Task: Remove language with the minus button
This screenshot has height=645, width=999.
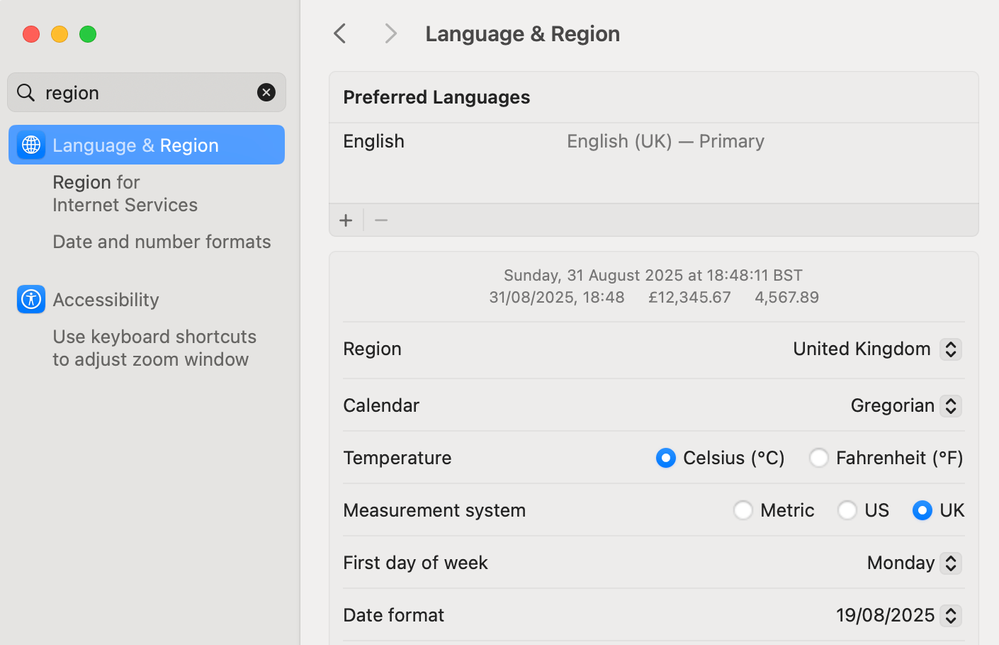Action: click(x=381, y=221)
